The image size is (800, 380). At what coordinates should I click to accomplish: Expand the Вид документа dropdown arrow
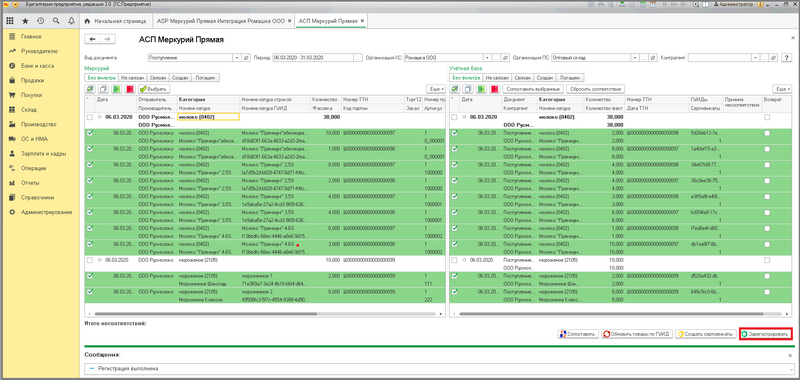[237, 58]
